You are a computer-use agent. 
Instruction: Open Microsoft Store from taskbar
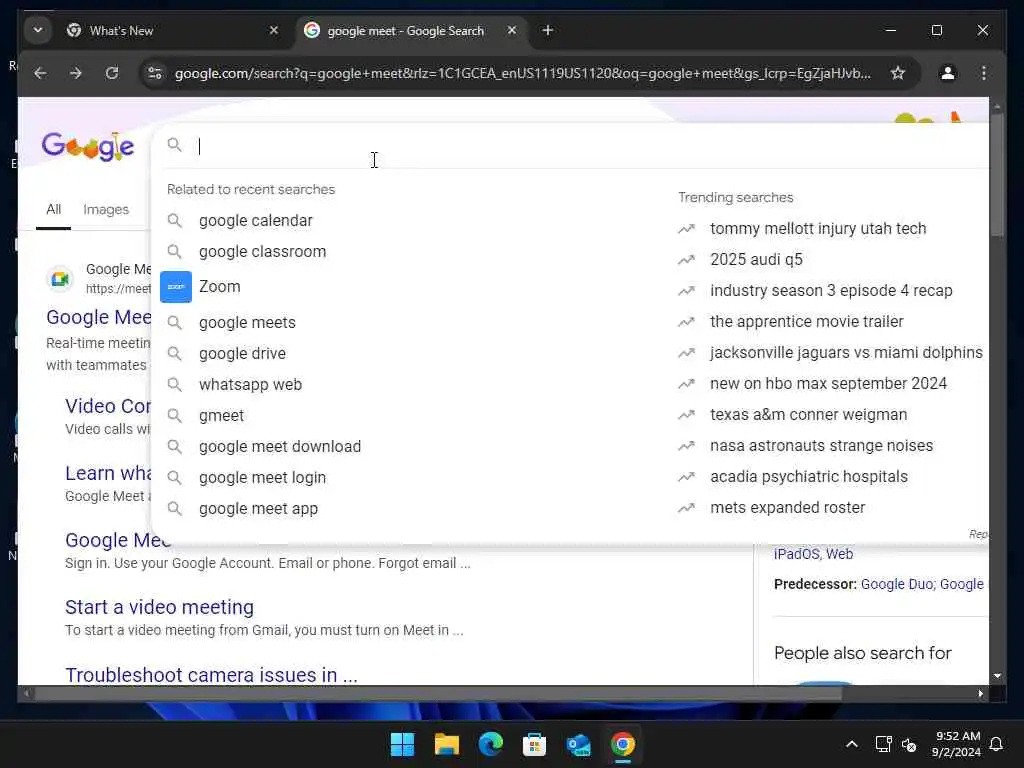point(534,744)
